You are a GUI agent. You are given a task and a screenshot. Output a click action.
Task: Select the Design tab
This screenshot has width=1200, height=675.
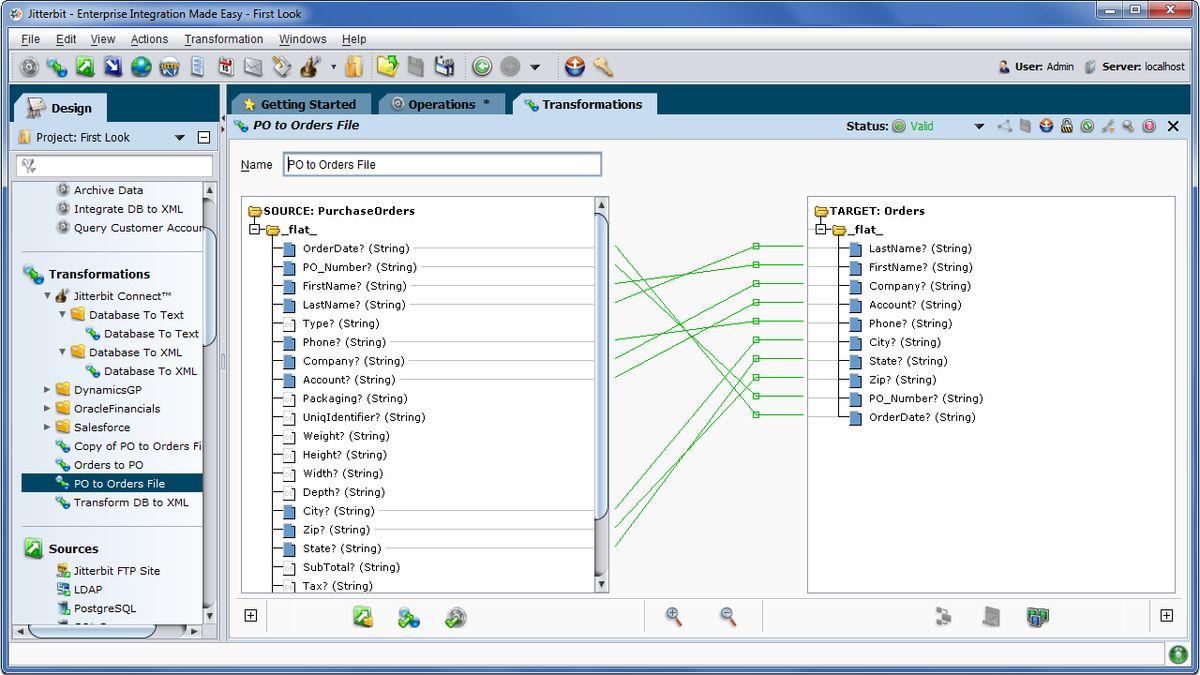60,108
